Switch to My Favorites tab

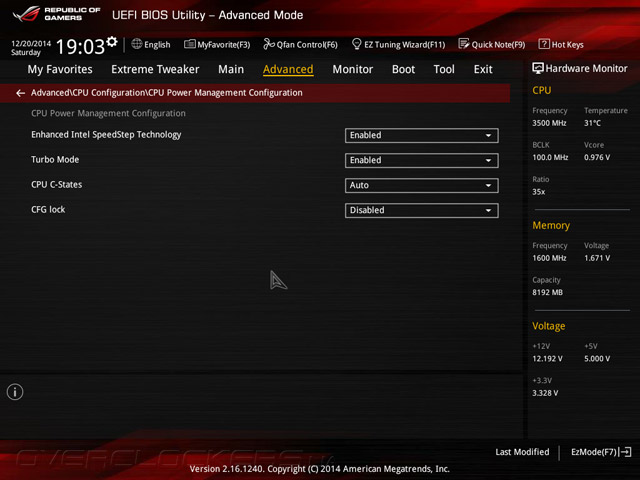tap(60, 69)
